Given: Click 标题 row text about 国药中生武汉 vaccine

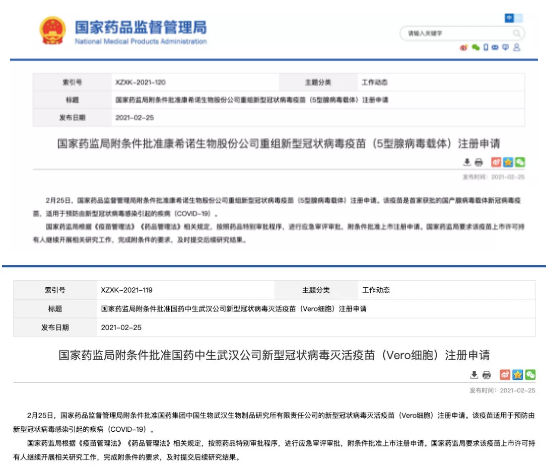Looking at the screenshot, I should click(x=234, y=309).
